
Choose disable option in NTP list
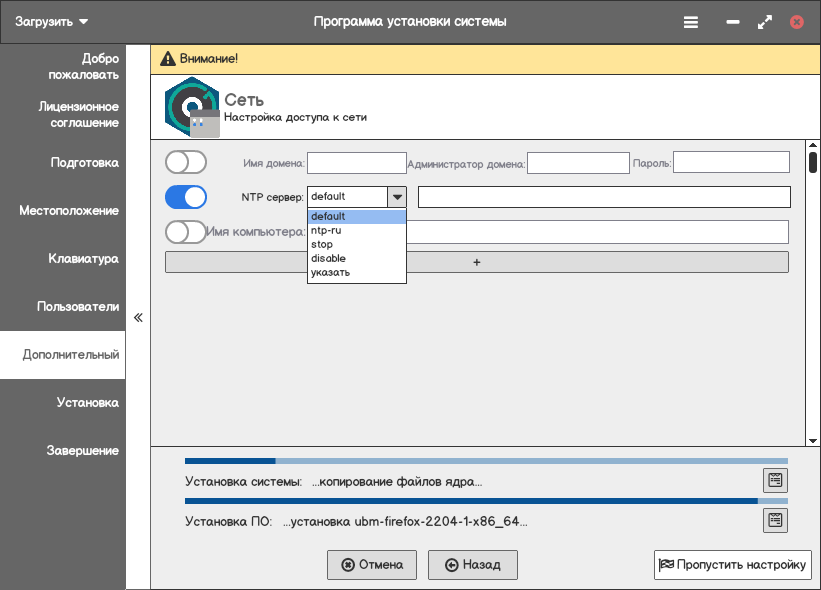pyautogui.click(x=356, y=258)
